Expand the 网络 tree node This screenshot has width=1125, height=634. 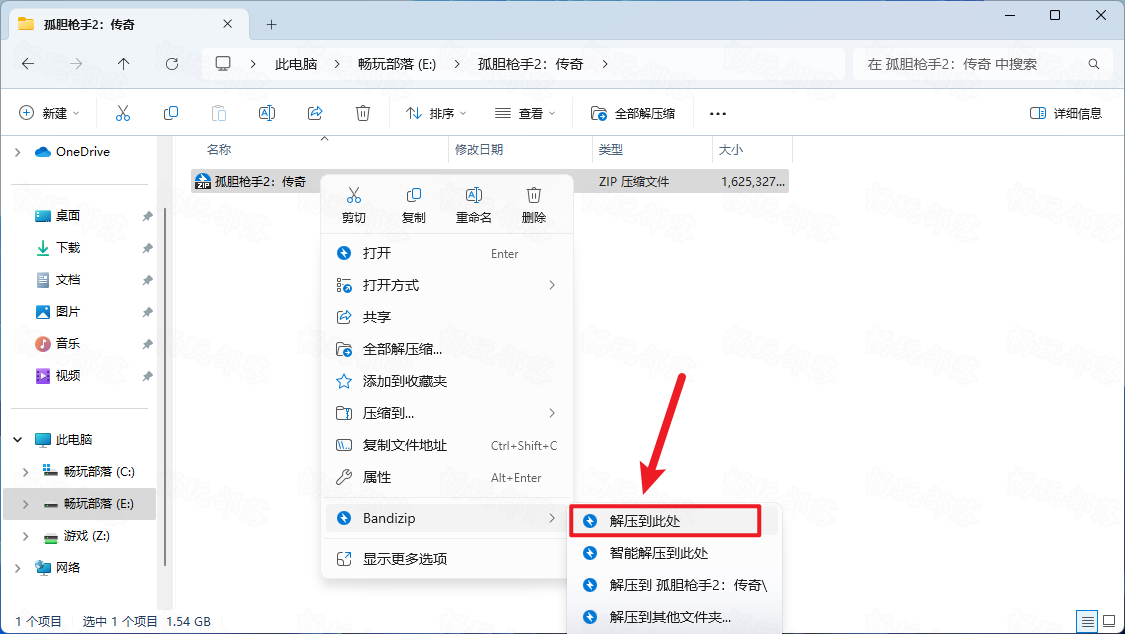(18, 568)
